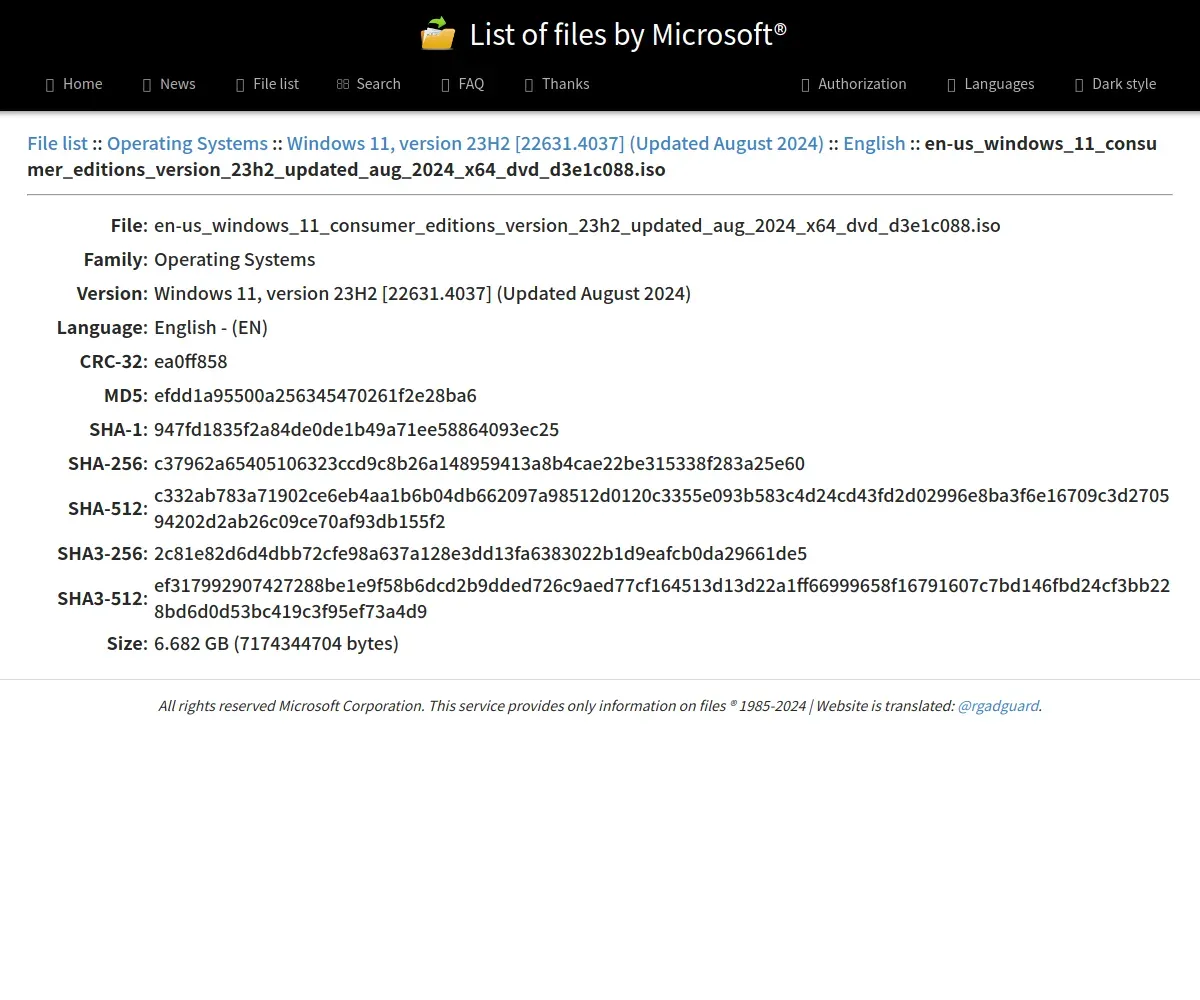Click Size value '6.682 GB'
1200x1000 pixels.
[x=276, y=644]
